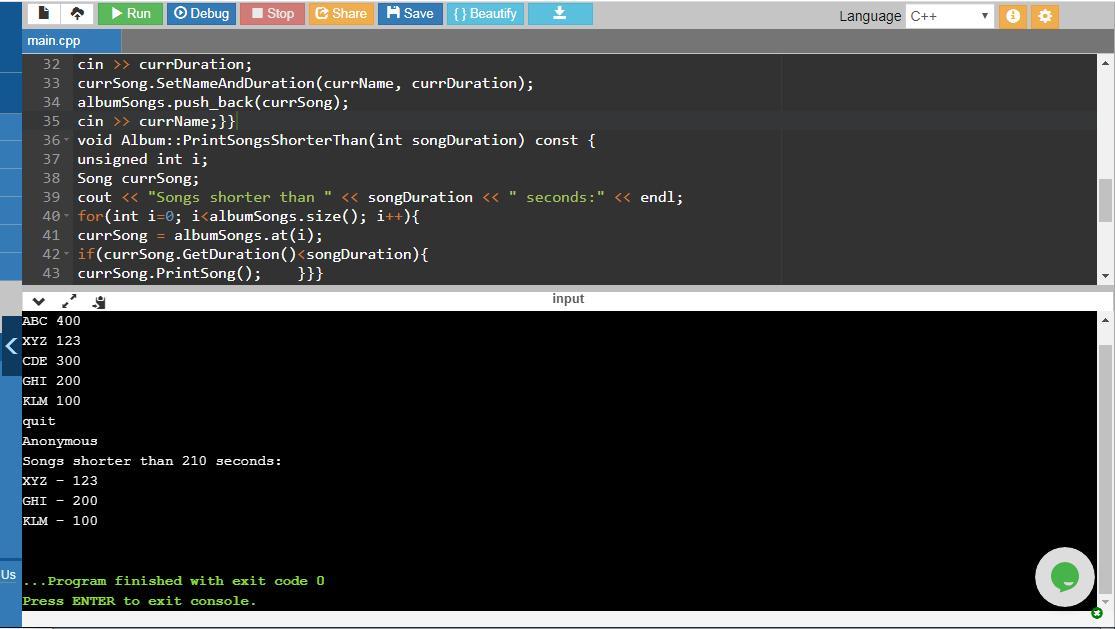Screen dimensions: 1115x629
Task: Open editor settings gear icon
Action: tap(1045, 16)
